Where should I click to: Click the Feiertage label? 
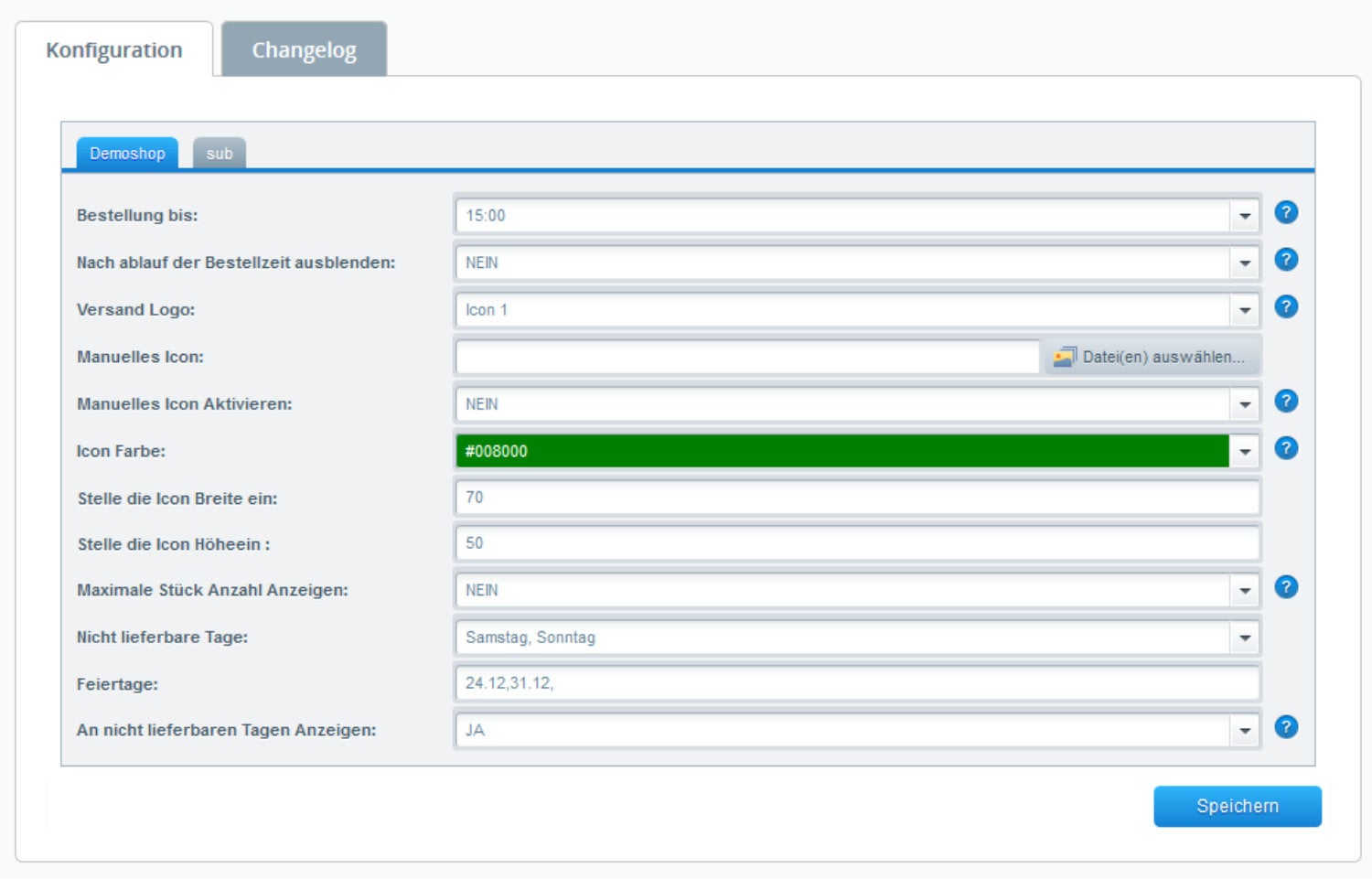(117, 684)
